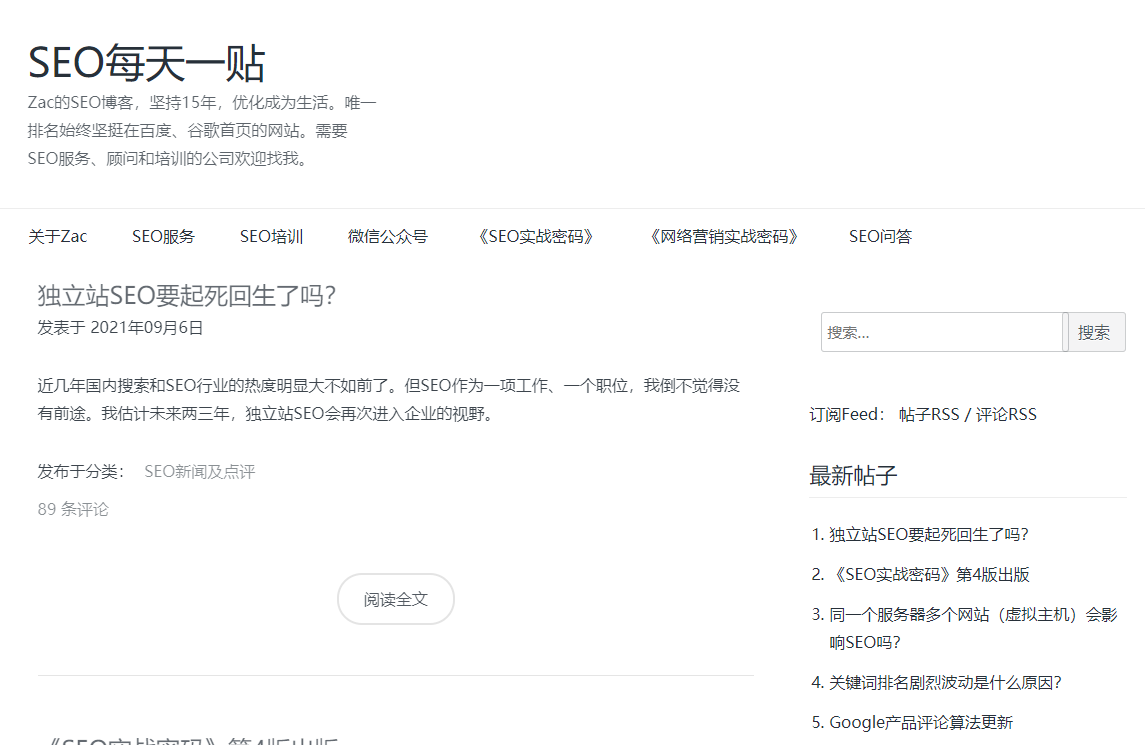
Task: Click the 阅读全文 button
Action: (395, 598)
